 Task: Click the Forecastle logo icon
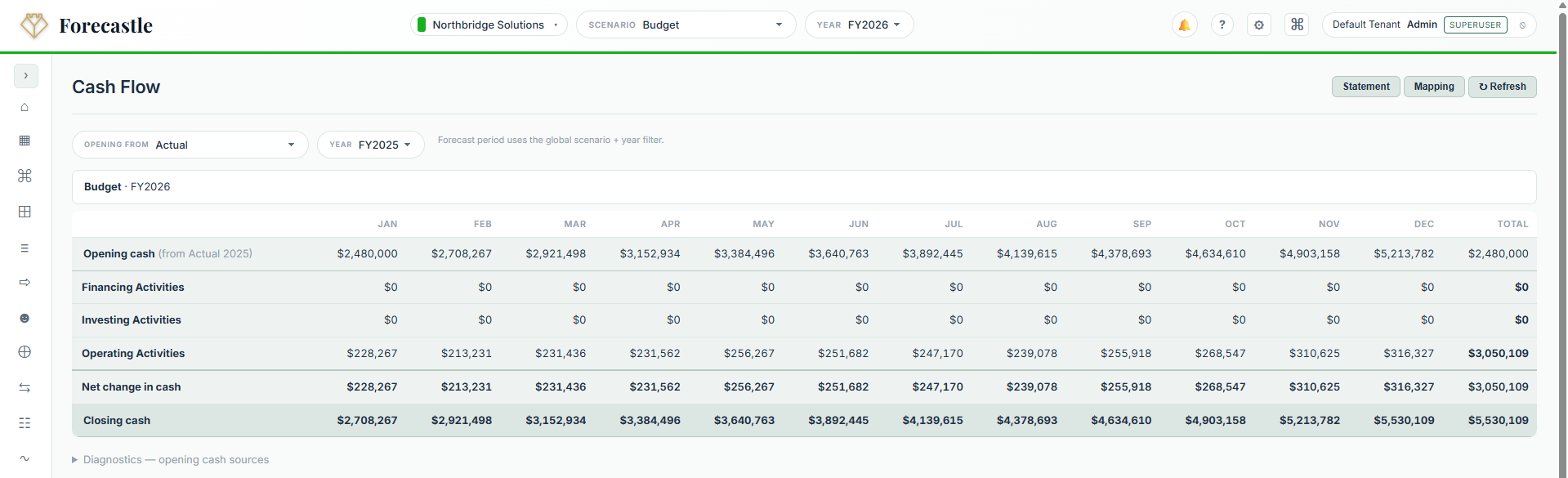point(34,25)
